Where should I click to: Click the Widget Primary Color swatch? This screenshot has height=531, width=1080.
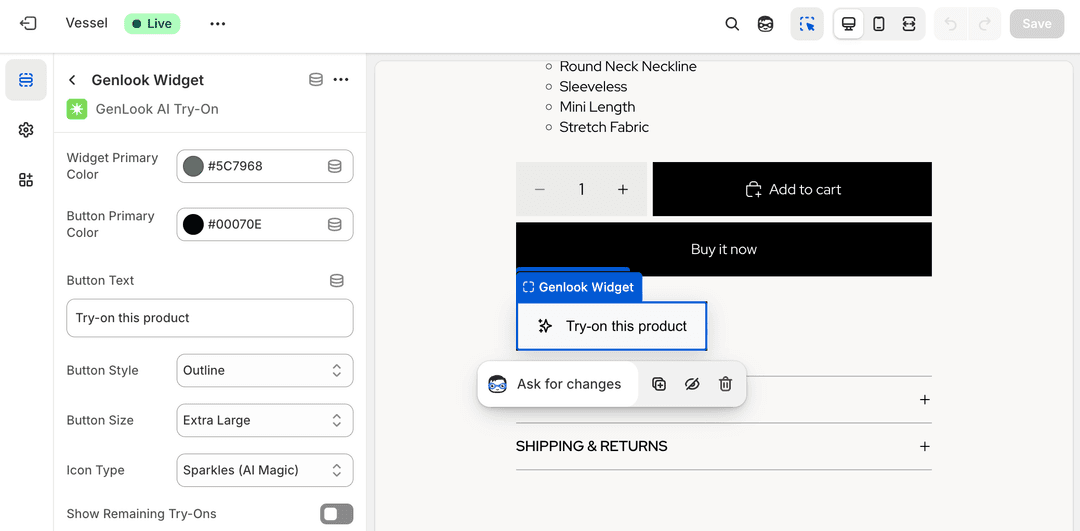click(x=194, y=166)
